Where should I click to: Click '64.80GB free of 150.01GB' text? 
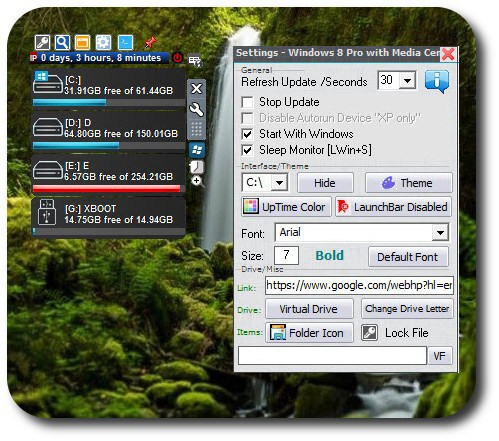121,134
